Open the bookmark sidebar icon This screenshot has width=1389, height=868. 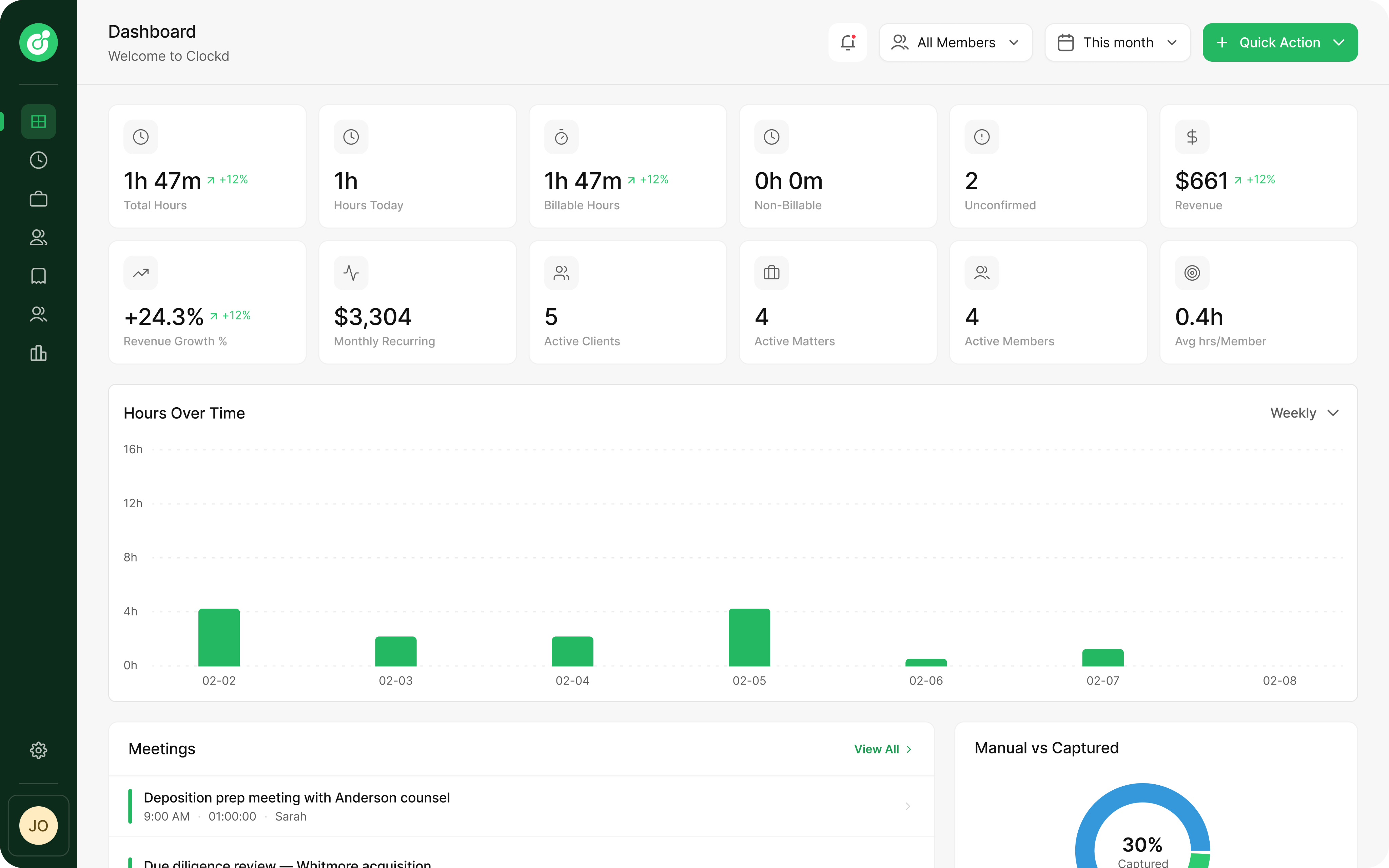(x=38, y=276)
